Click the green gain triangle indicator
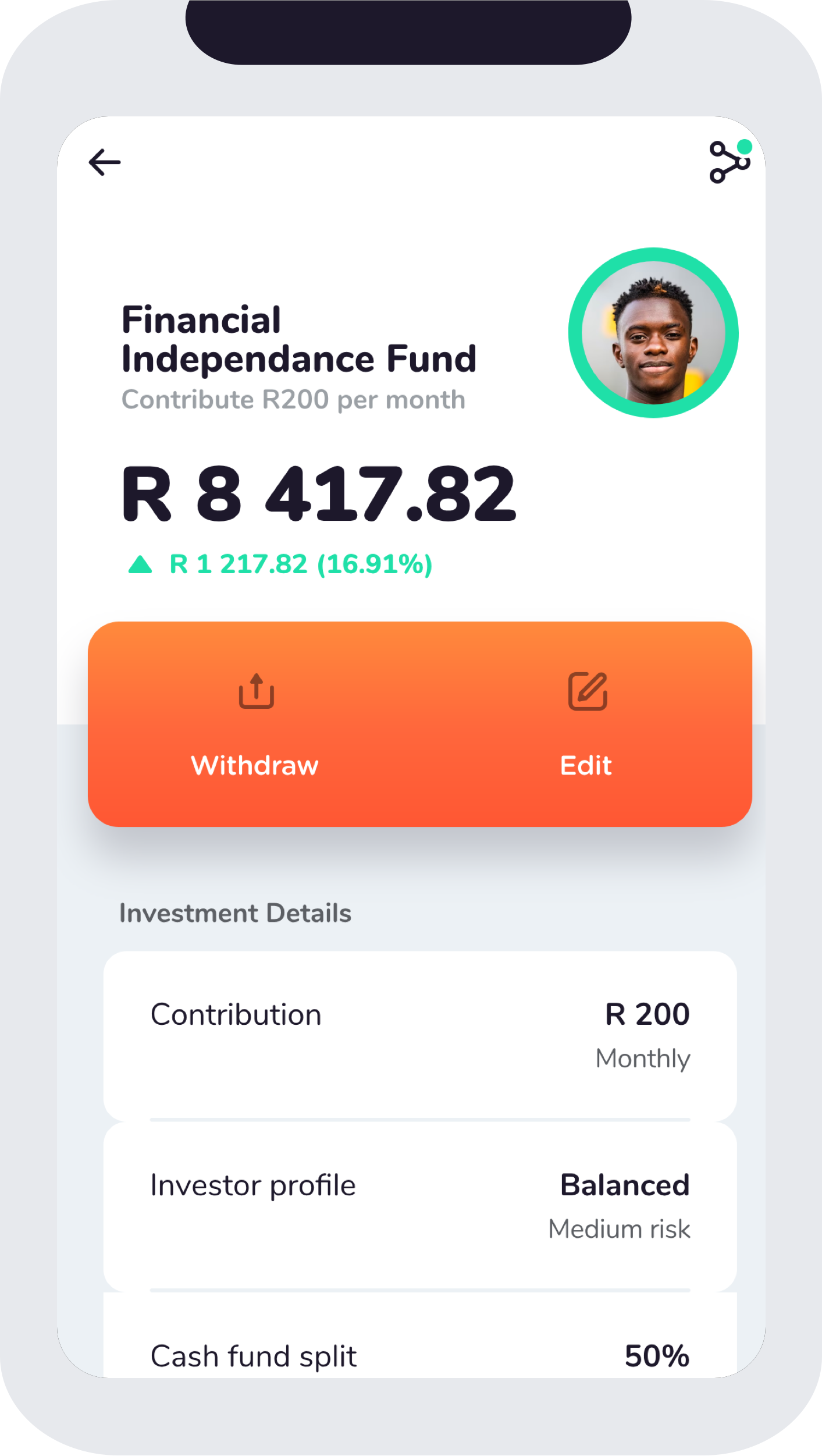This screenshot has height=1456, width=822. (x=140, y=564)
